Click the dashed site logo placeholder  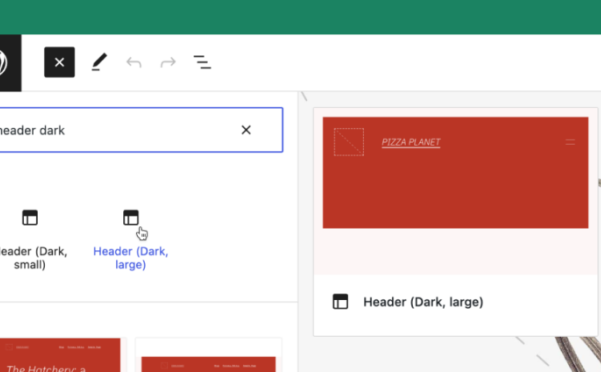click(x=349, y=142)
